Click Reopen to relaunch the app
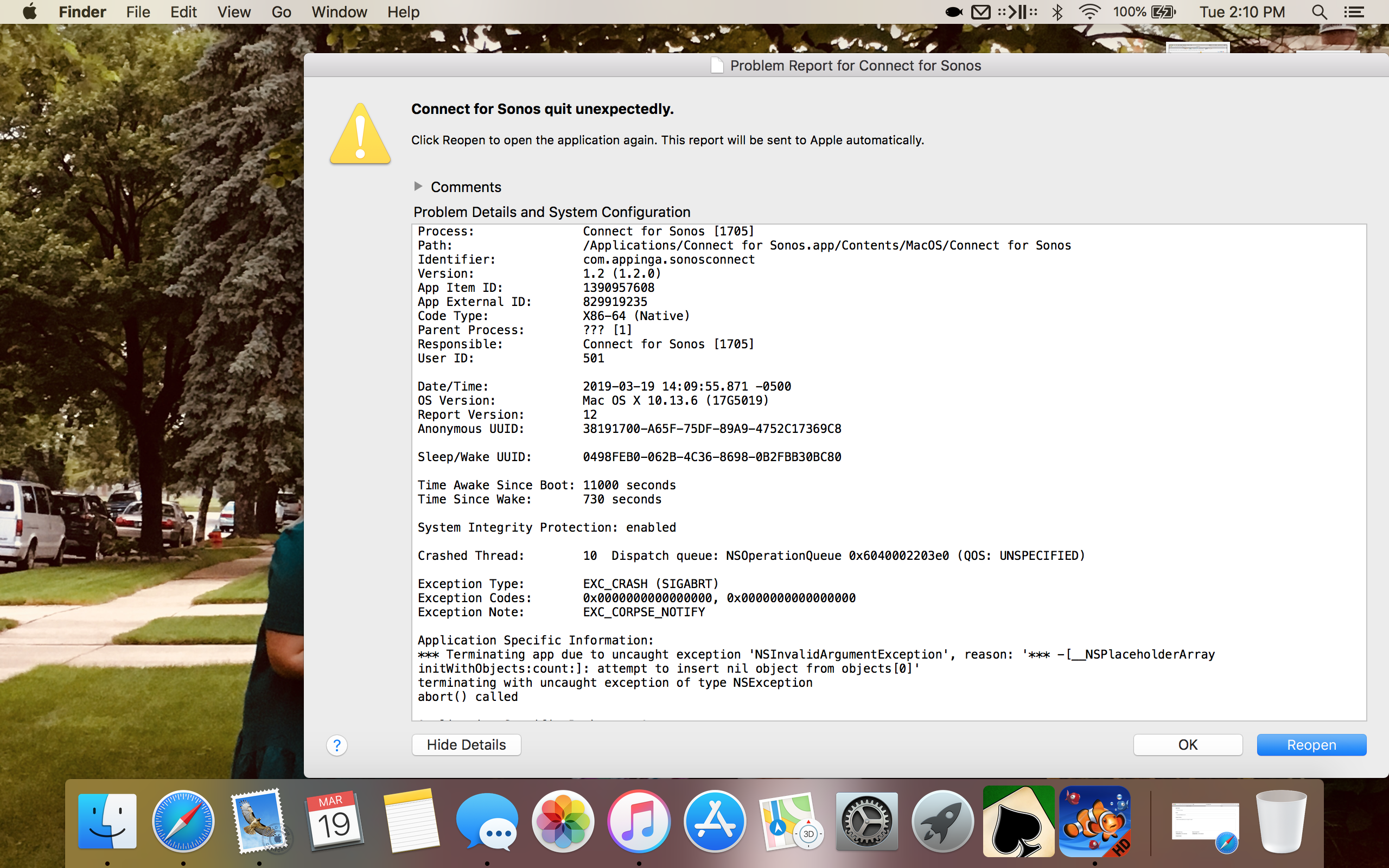Image resolution: width=1389 pixels, height=868 pixels. [x=1311, y=744]
